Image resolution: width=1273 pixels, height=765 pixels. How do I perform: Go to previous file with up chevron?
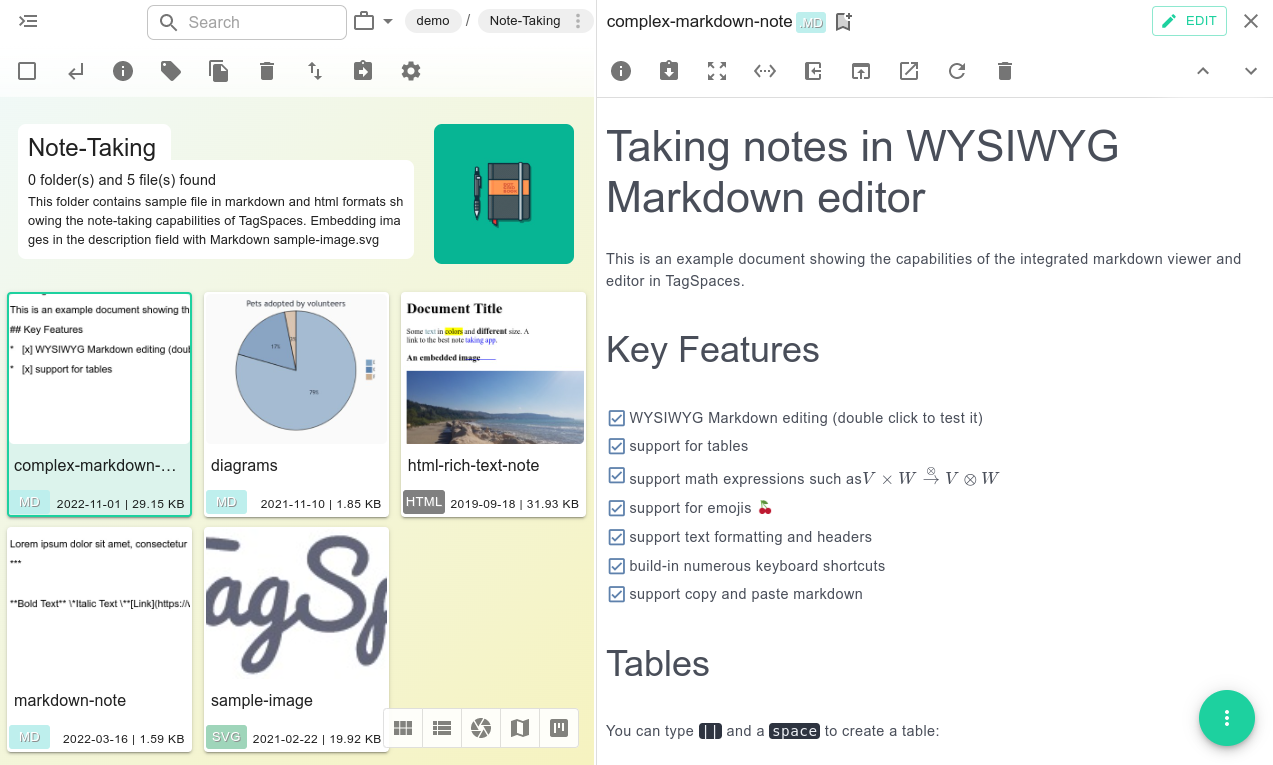click(1203, 71)
